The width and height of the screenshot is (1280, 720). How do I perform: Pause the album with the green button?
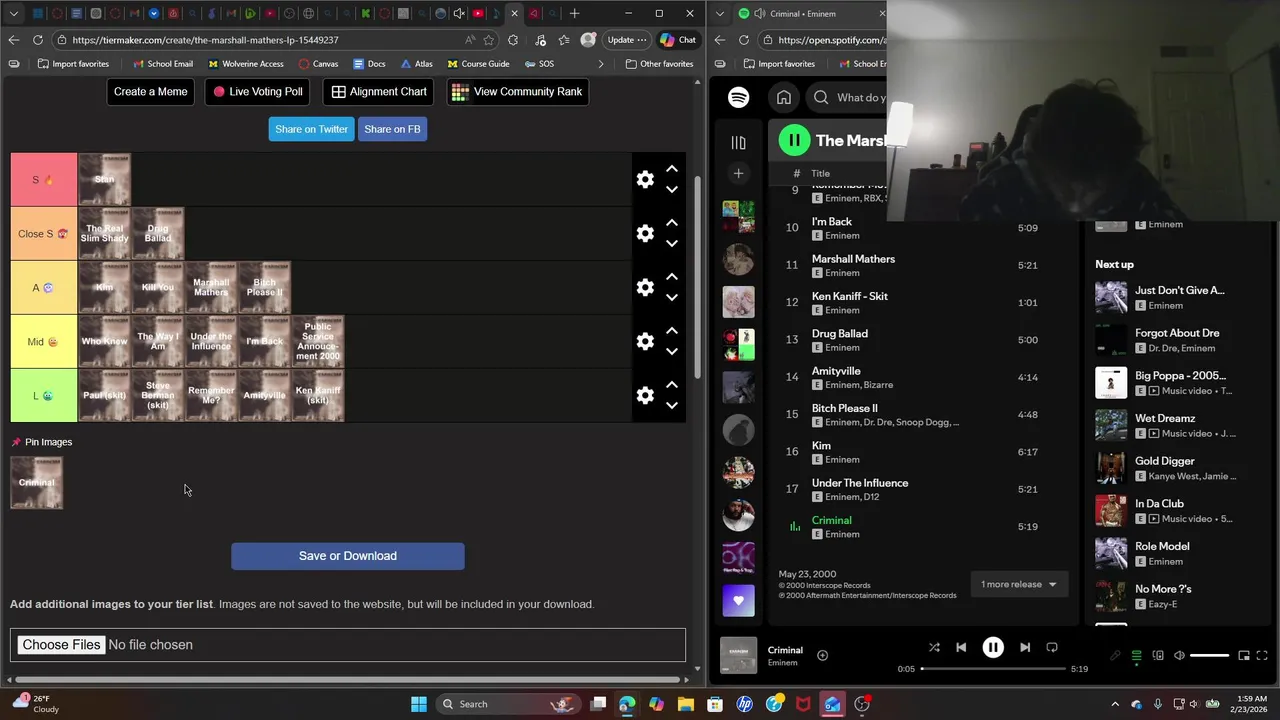[x=794, y=141]
